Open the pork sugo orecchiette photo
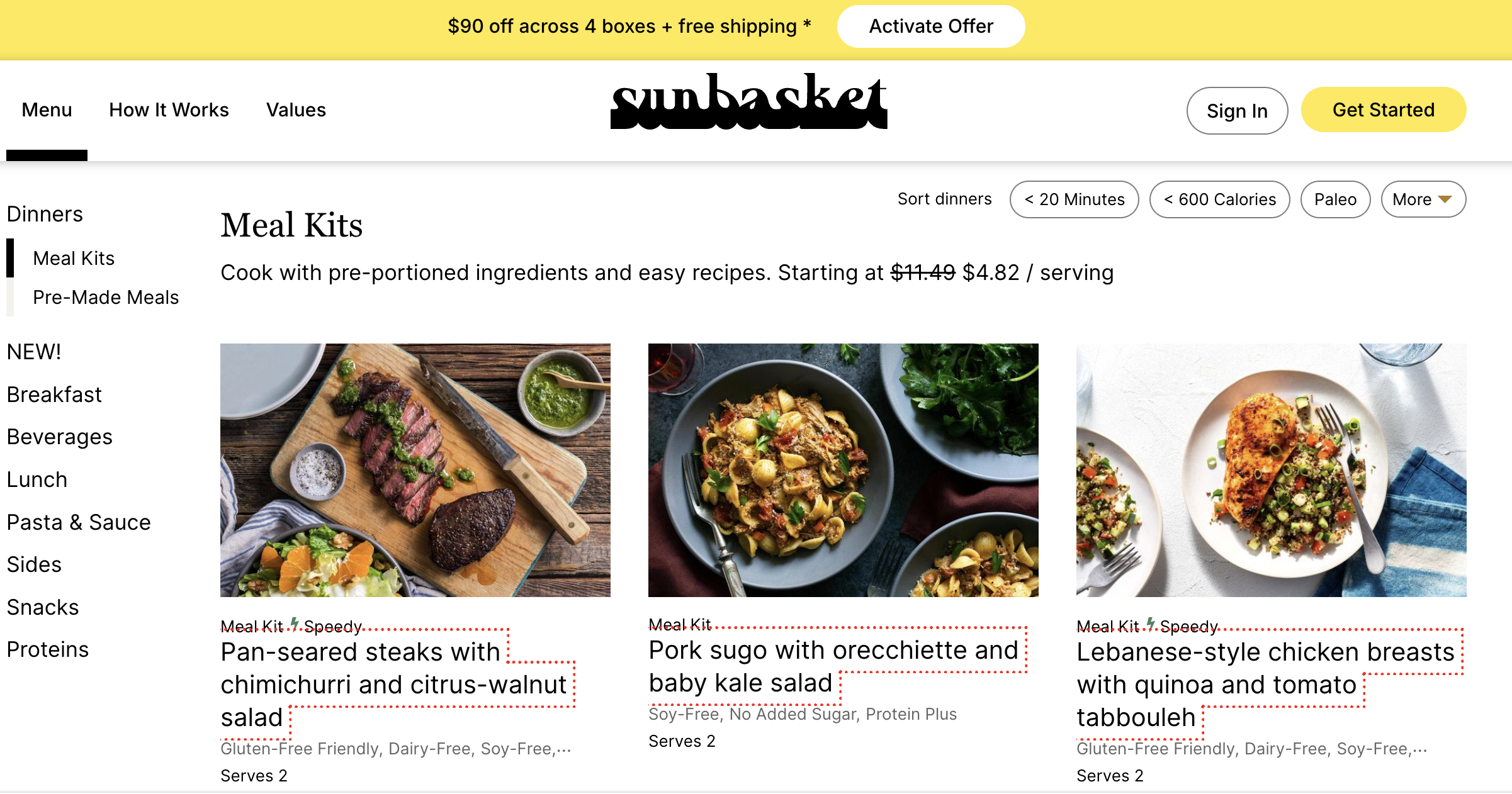1512x794 pixels. (x=843, y=469)
